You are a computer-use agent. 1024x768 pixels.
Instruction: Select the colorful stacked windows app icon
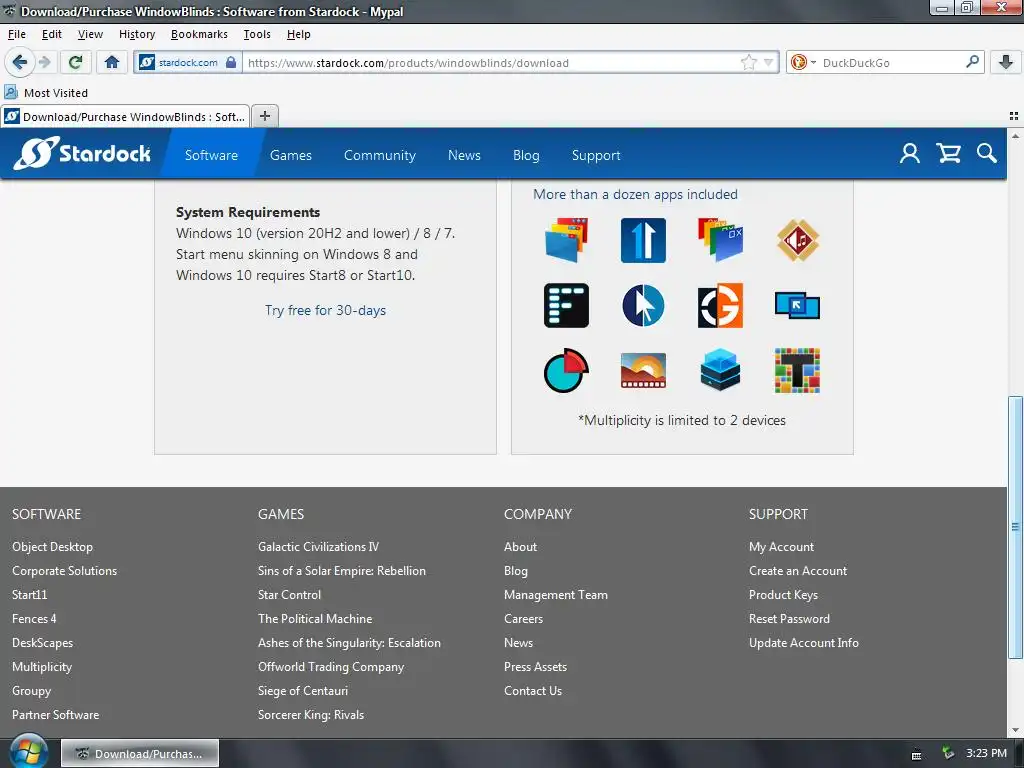click(x=720, y=240)
